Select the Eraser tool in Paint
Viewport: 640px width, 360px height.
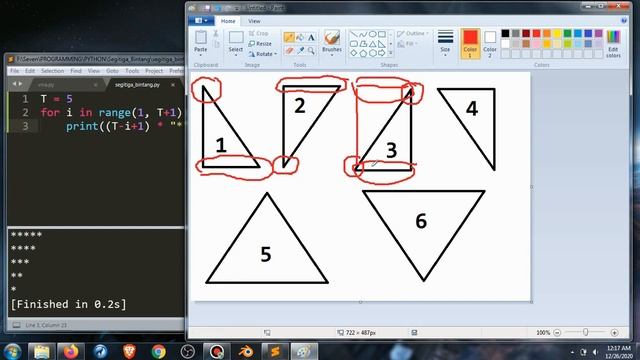[x=289, y=50]
